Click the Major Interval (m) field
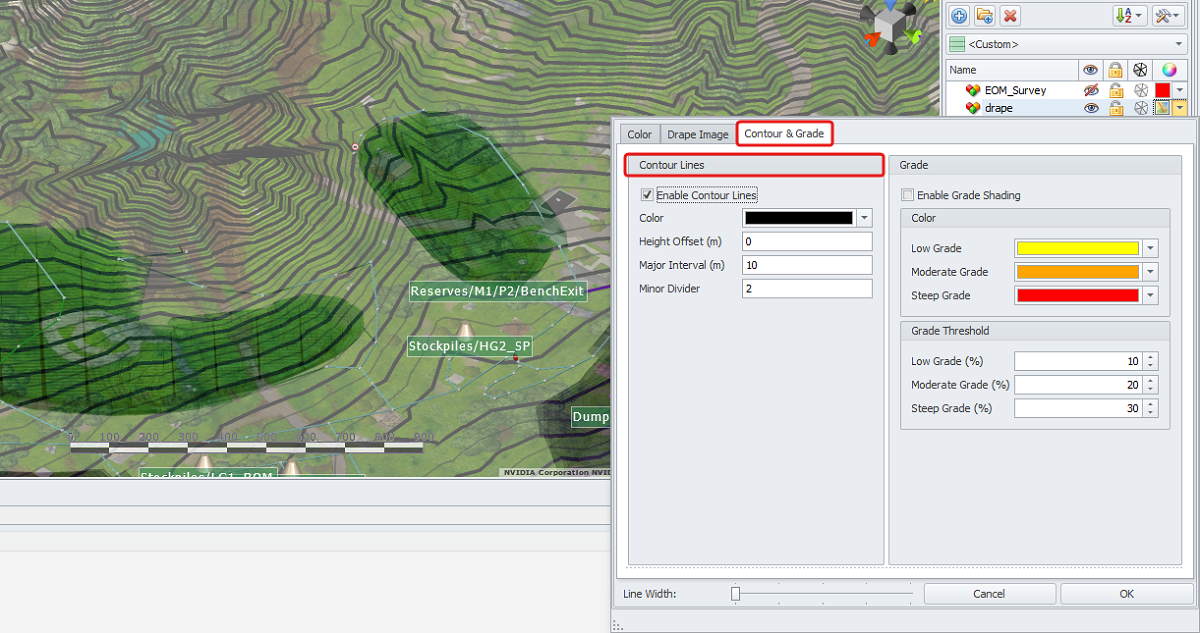This screenshot has width=1200, height=633. point(807,265)
